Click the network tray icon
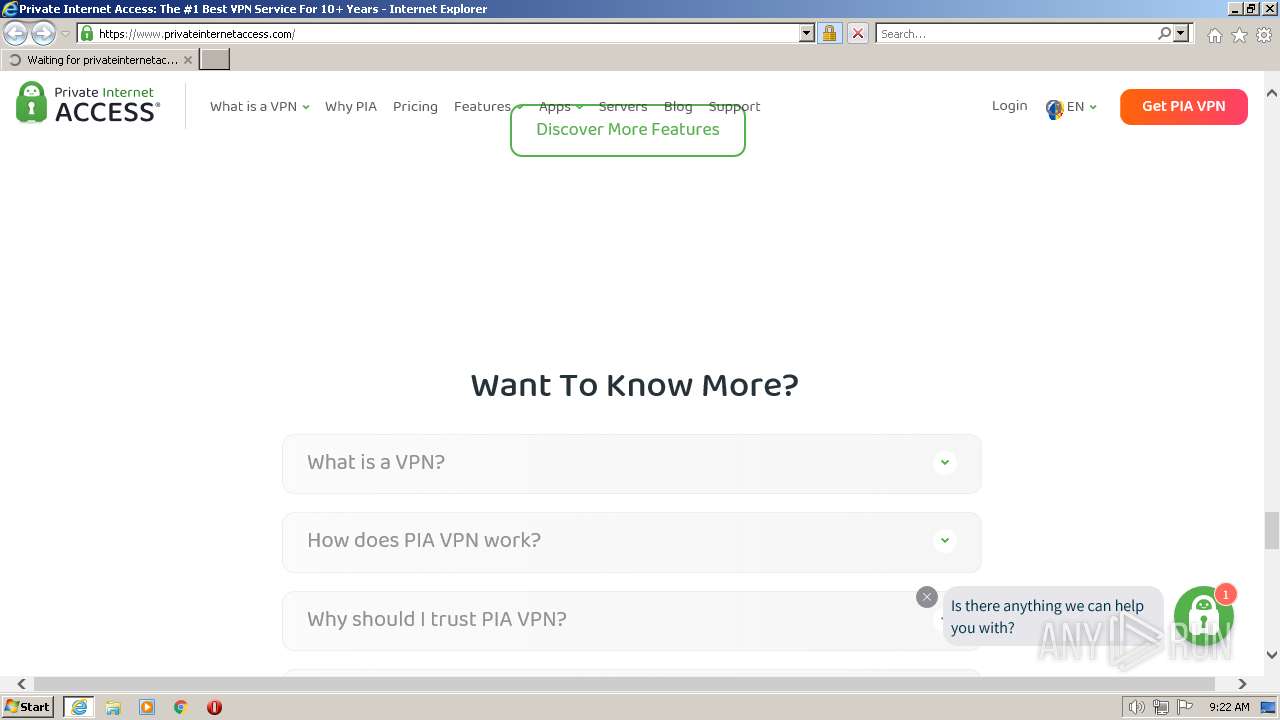This screenshot has height=720, width=1280. (x=1161, y=707)
